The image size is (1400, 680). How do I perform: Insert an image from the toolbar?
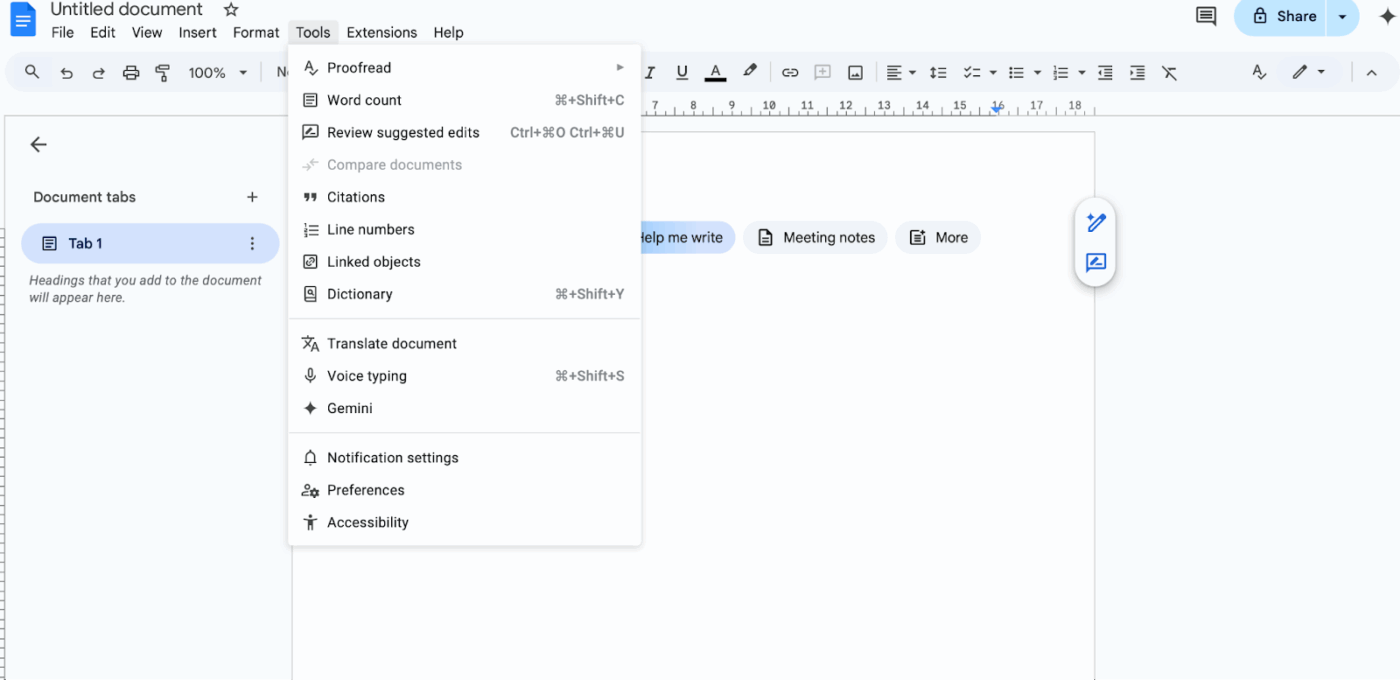tap(855, 72)
